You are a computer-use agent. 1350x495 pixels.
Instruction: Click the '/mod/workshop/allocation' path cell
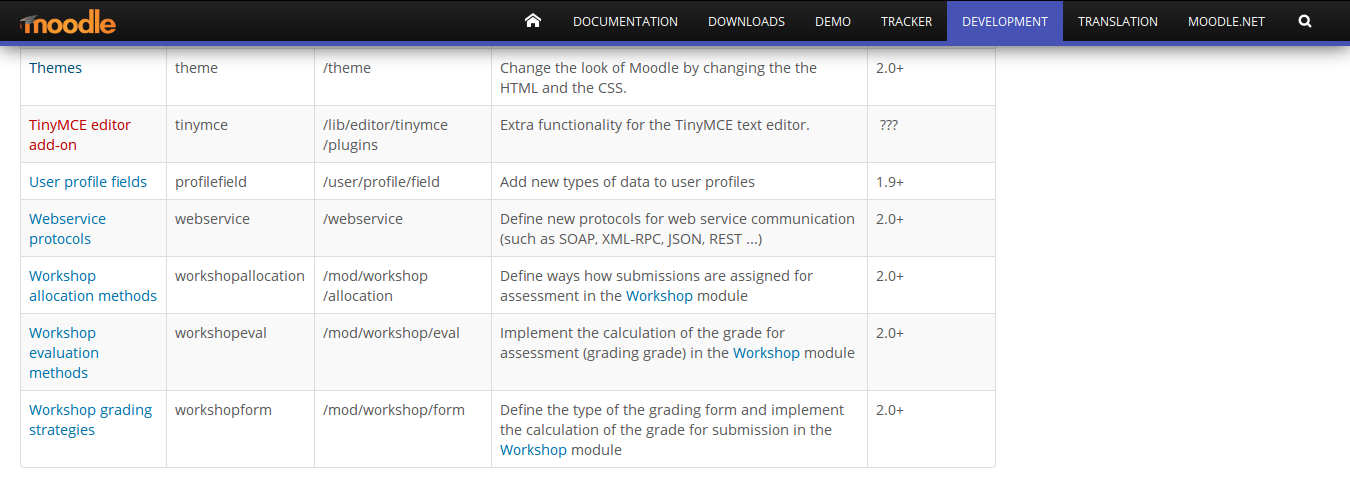(403, 285)
